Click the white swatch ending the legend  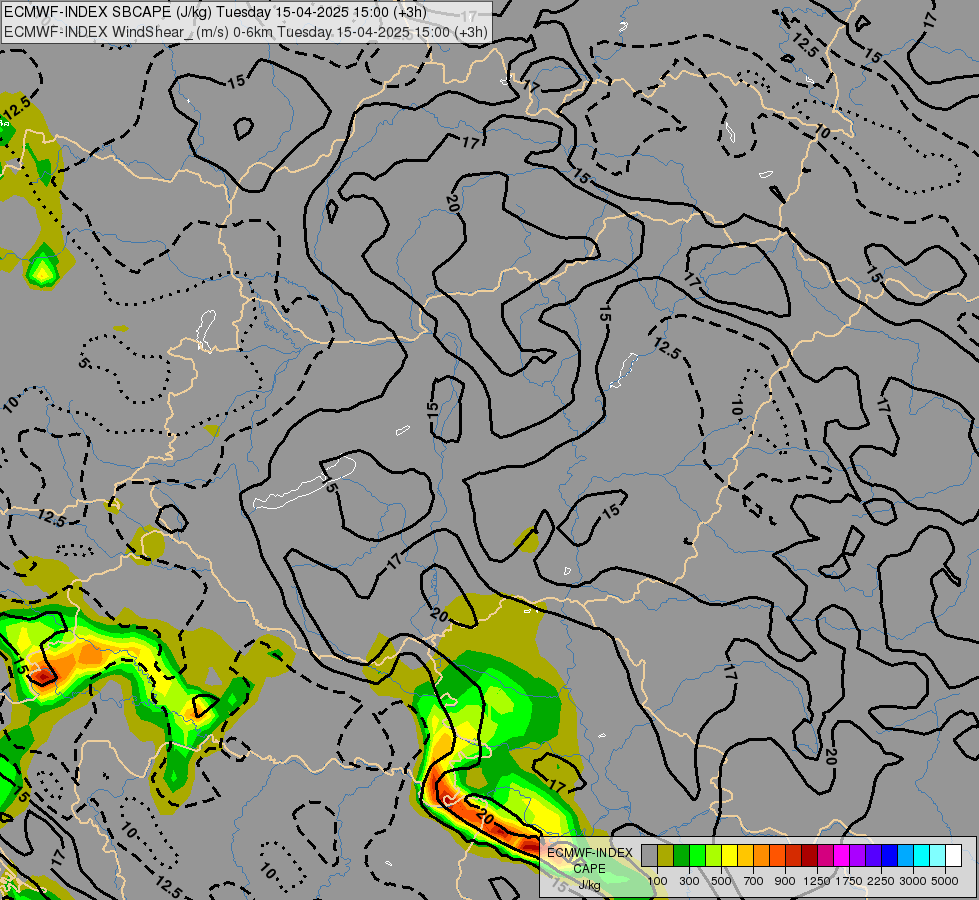click(954, 855)
